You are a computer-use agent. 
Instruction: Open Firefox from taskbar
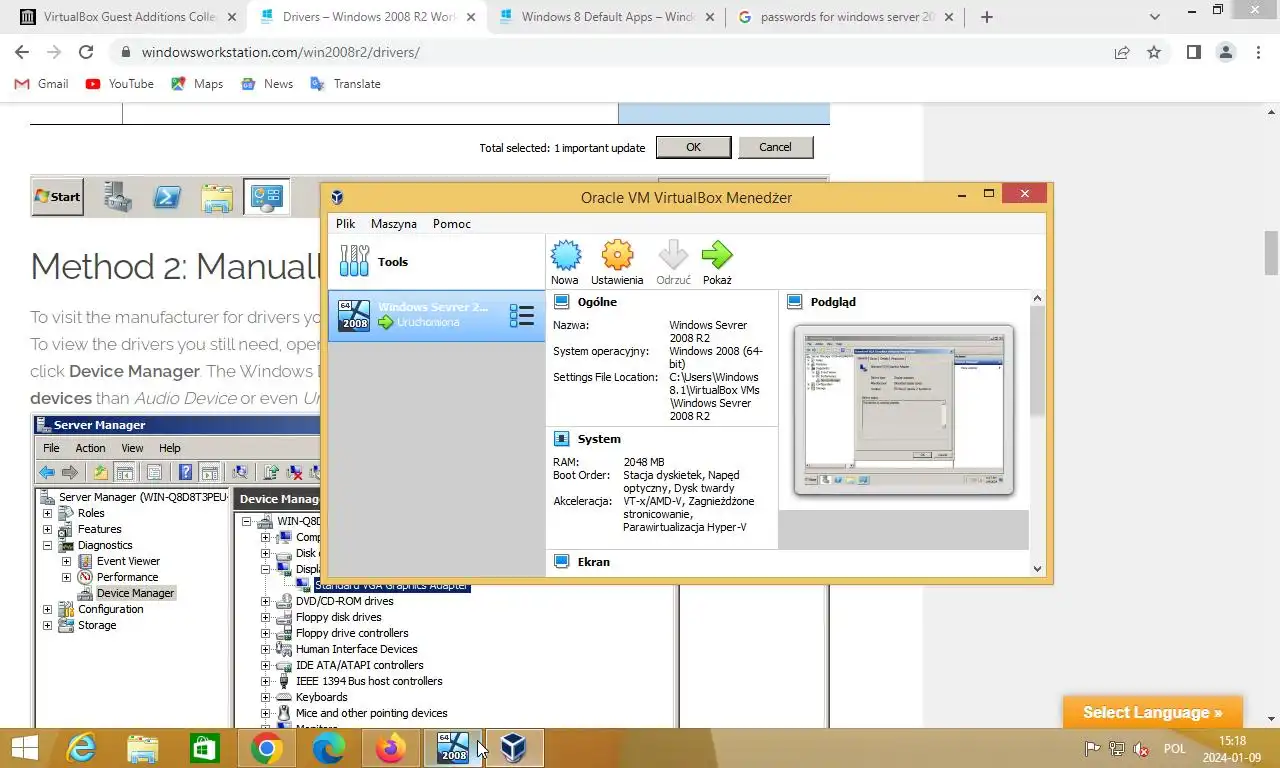(x=391, y=748)
